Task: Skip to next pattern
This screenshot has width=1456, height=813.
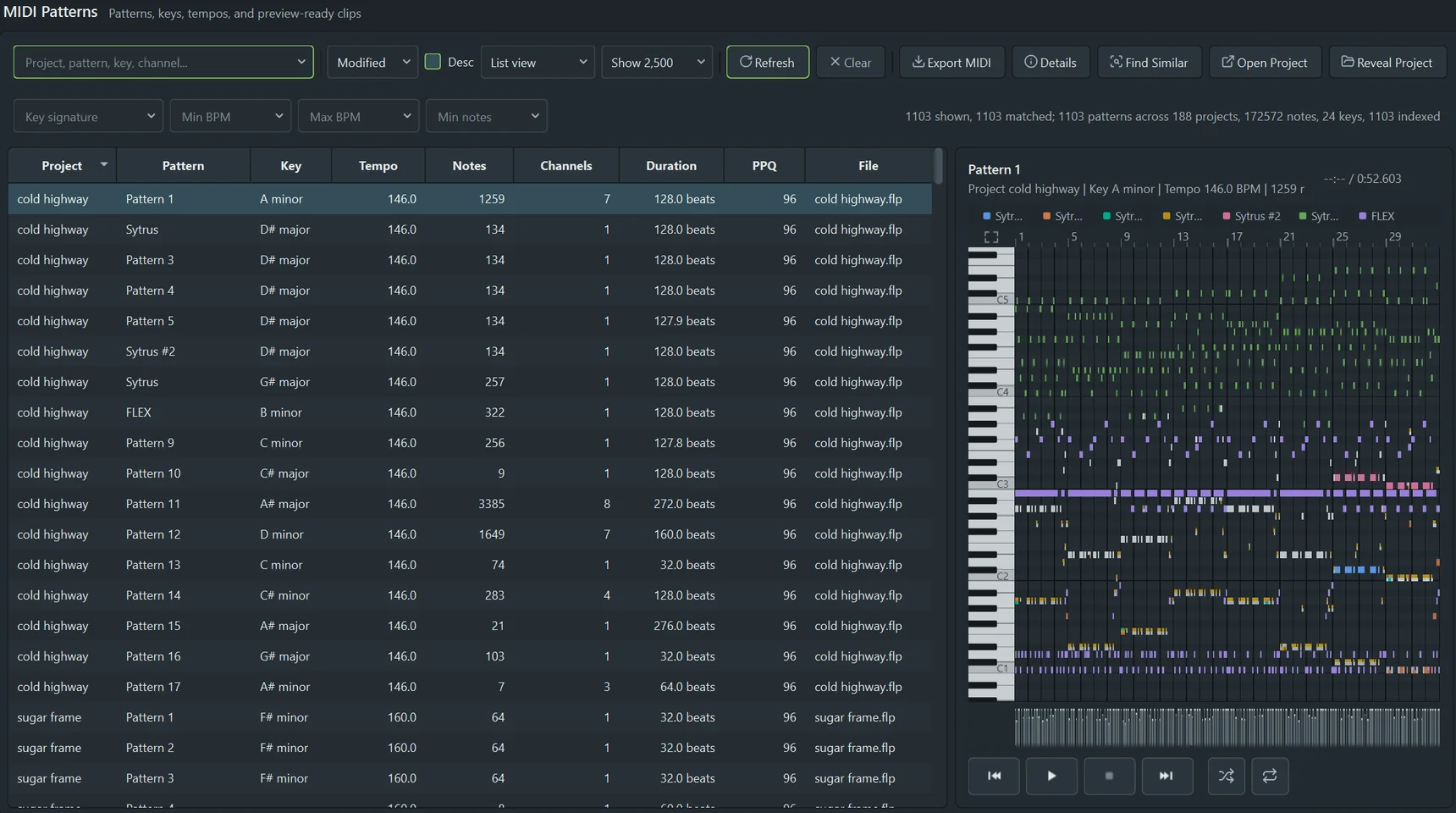Action: tap(1166, 776)
